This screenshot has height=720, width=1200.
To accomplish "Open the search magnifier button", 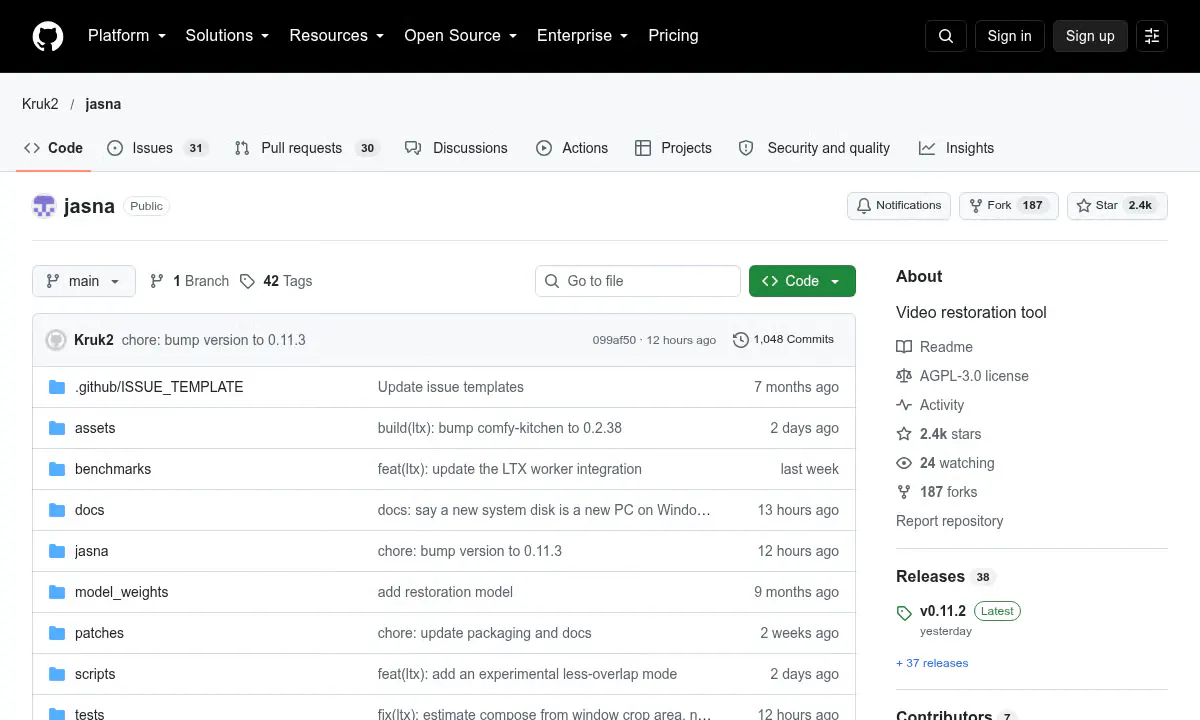I will [946, 36].
